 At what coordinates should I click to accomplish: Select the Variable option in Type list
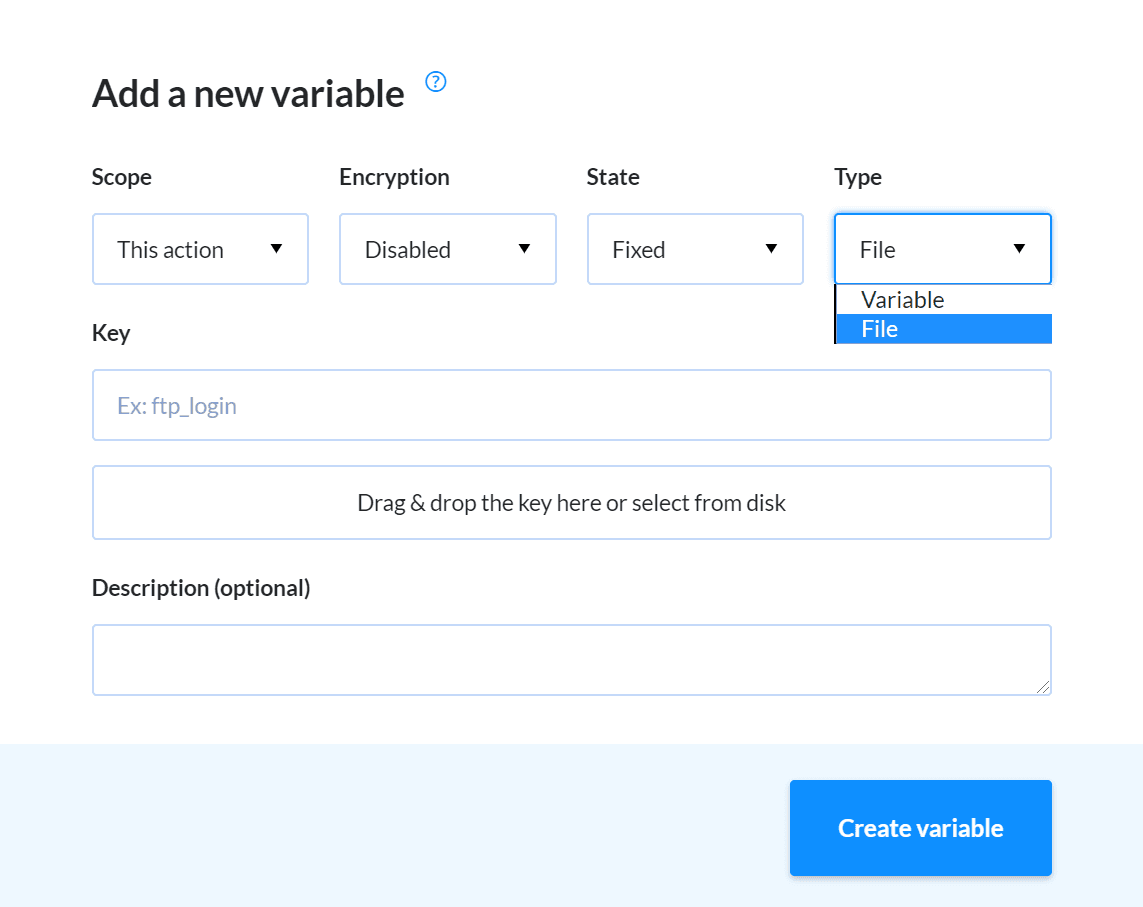click(x=903, y=300)
